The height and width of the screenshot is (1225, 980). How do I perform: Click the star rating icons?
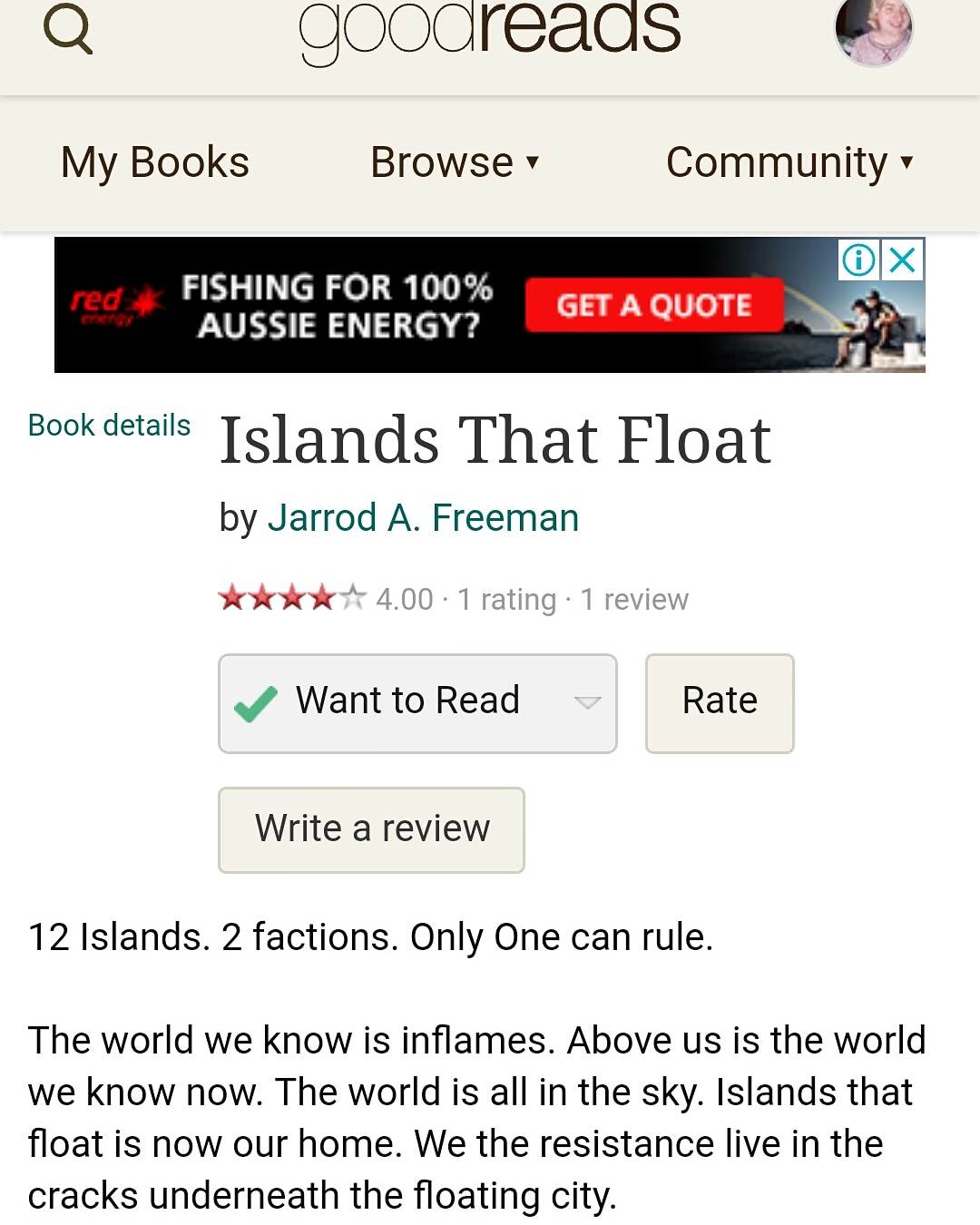291,599
